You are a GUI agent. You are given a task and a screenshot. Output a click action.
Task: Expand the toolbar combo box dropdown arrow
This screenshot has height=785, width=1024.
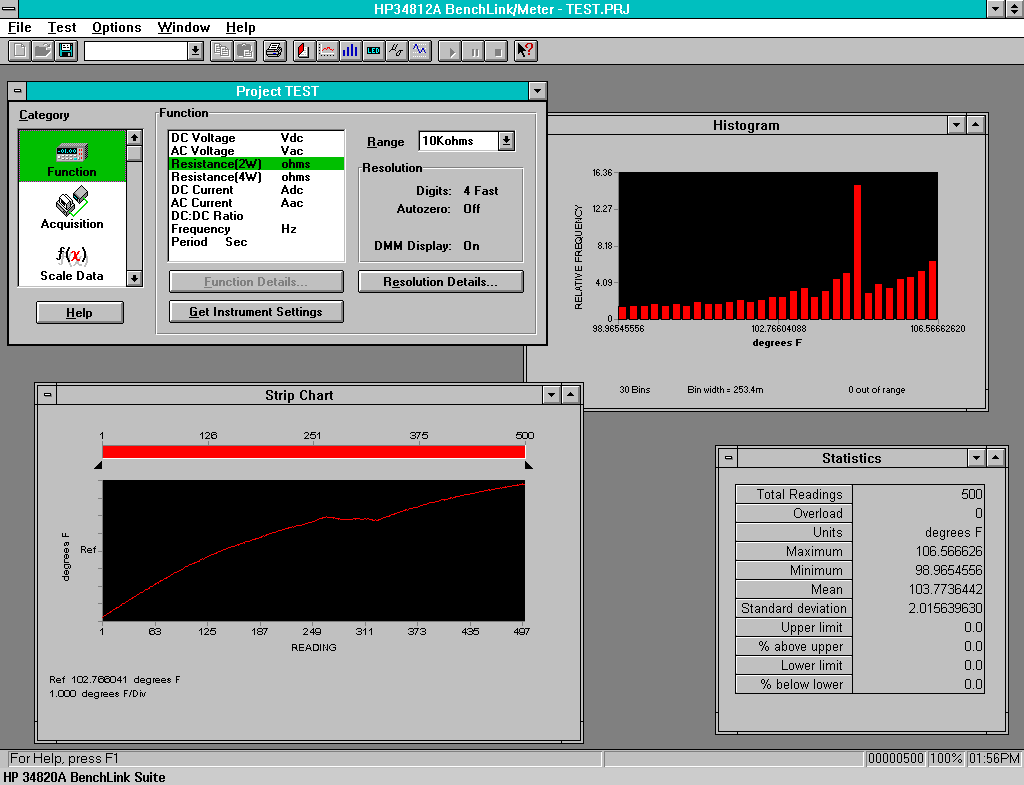coord(195,50)
